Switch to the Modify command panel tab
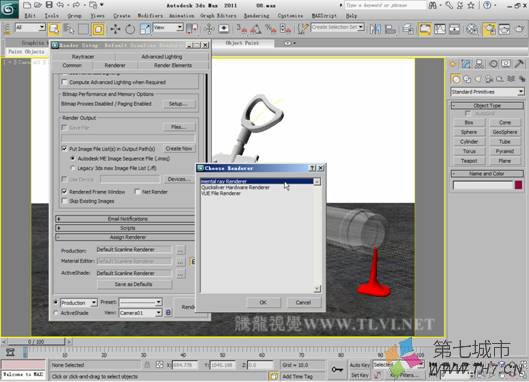The height and width of the screenshot is (382, 529). click(466, 64)
